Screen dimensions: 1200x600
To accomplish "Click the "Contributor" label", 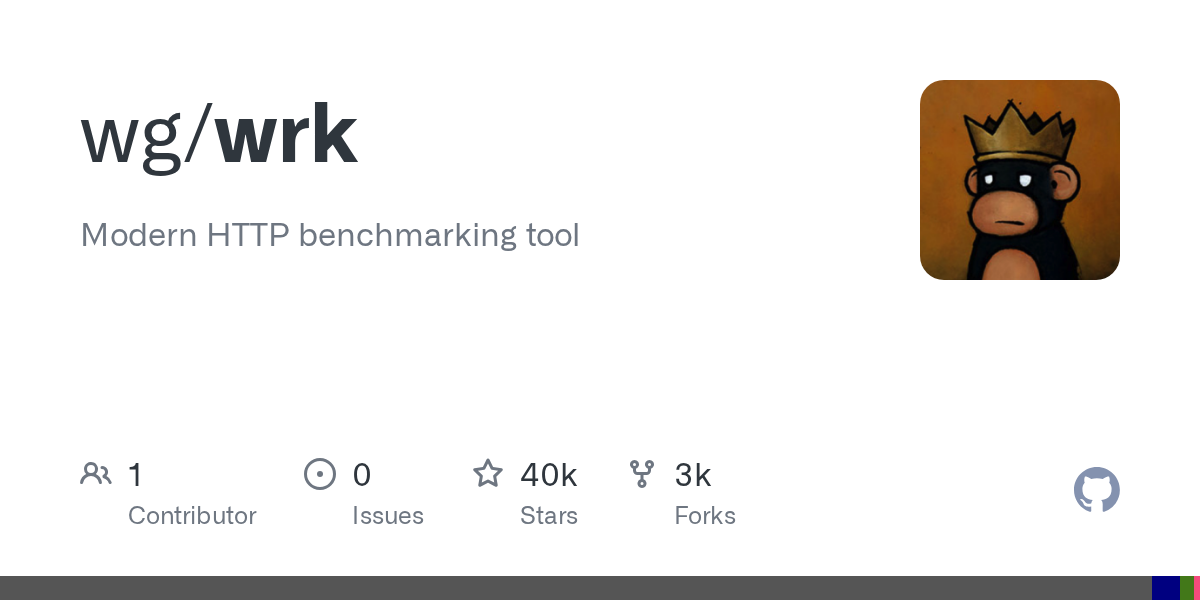I will pyautogui.click(x=192, y=516).
